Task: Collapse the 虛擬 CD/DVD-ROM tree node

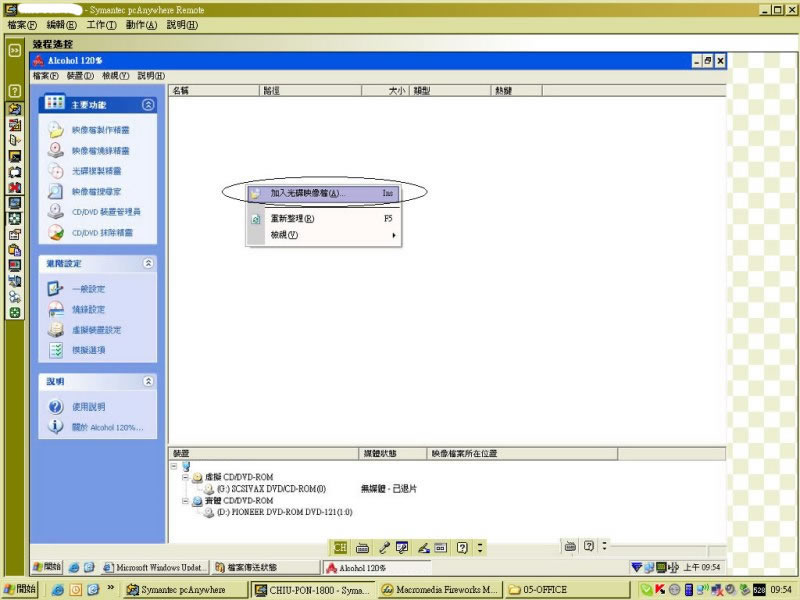Action: [x=185, y=478]
